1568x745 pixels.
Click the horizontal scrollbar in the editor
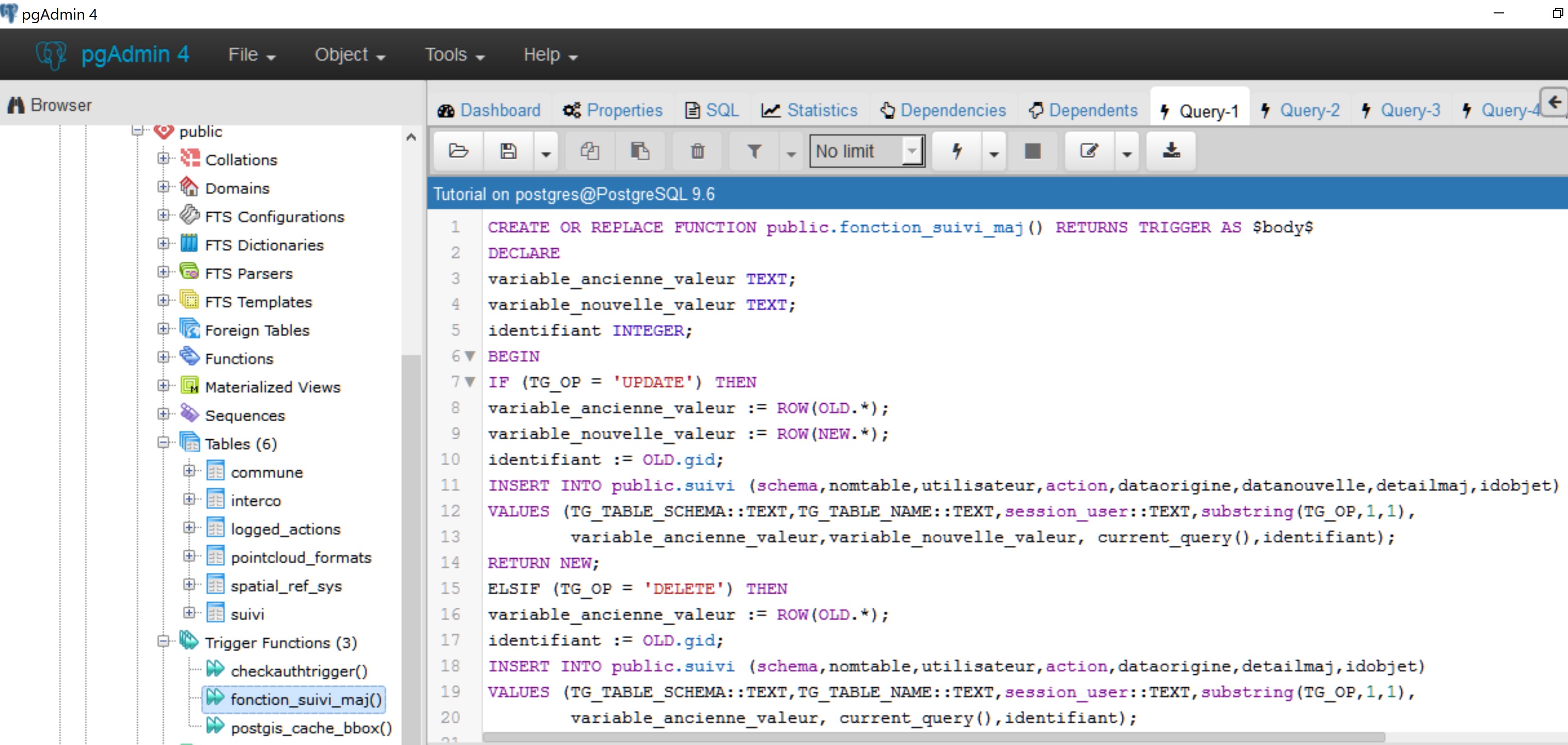(x=934, y=737)
